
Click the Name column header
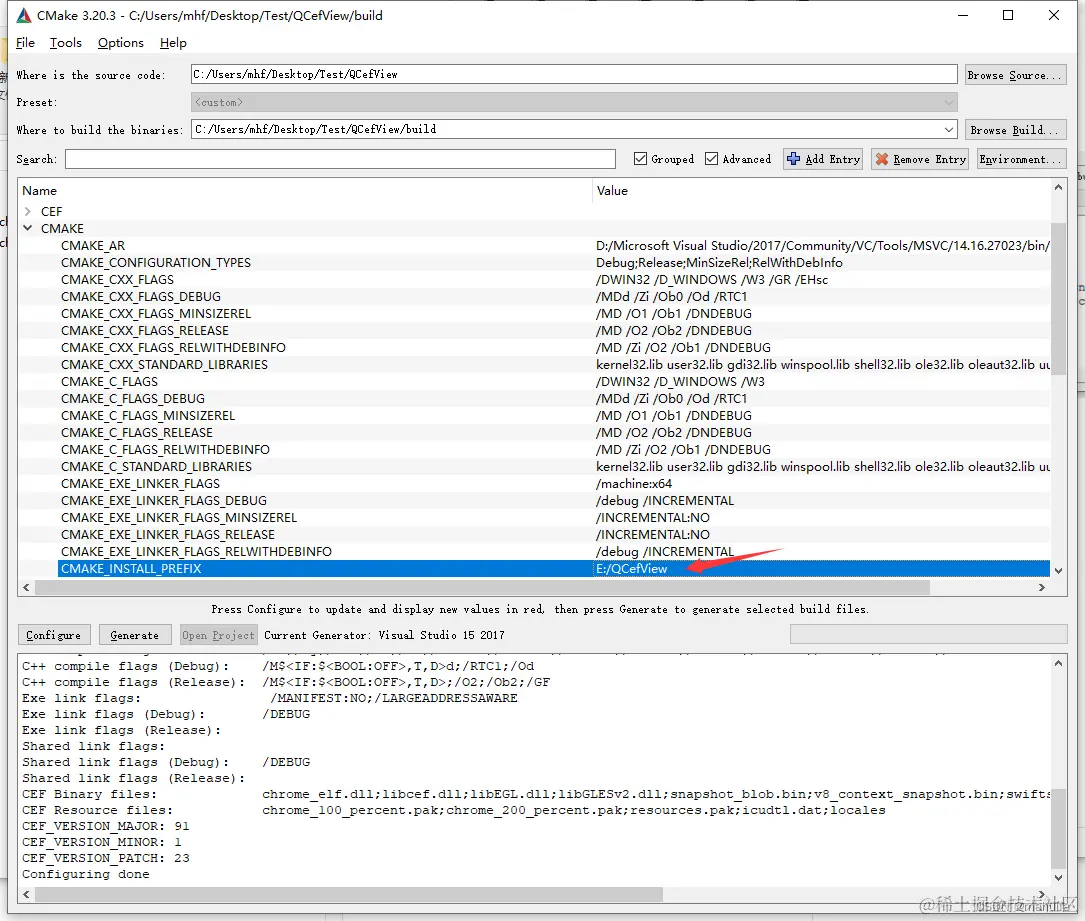click(39, 190)
